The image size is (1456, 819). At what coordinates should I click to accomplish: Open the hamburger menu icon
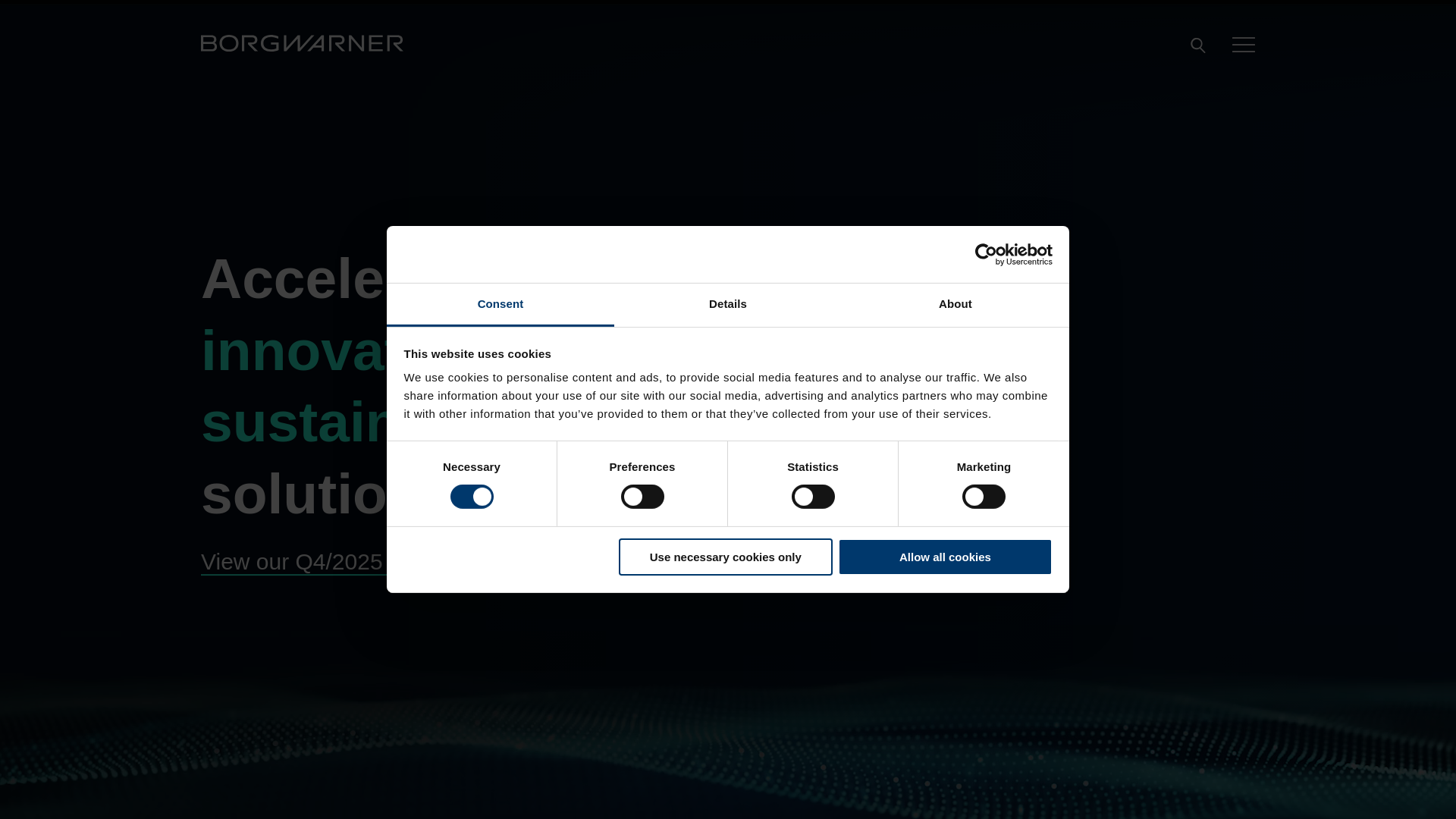(1243, 45)
